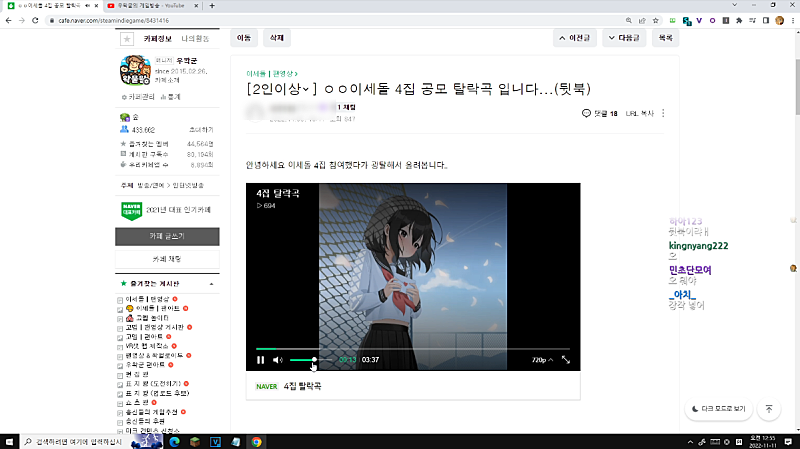Show hidden system tray icons chevron

(690, 442)
